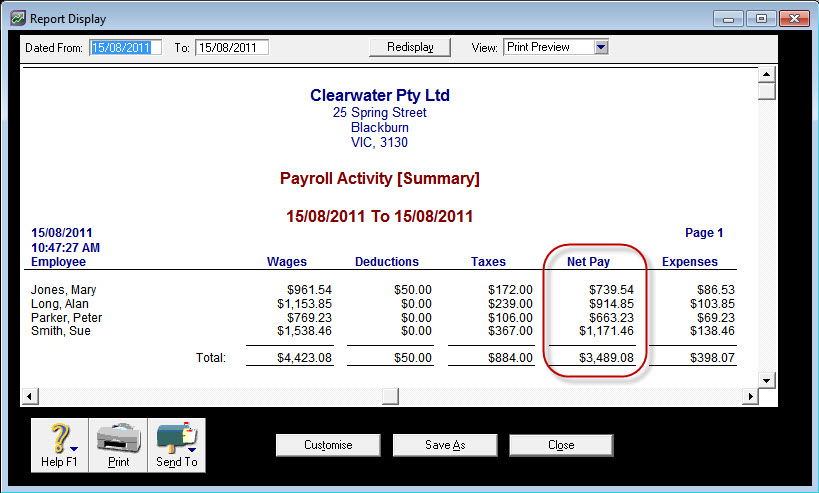Click the Save As button
Screen dimensions: 819x493
click(x=445, y=445)
